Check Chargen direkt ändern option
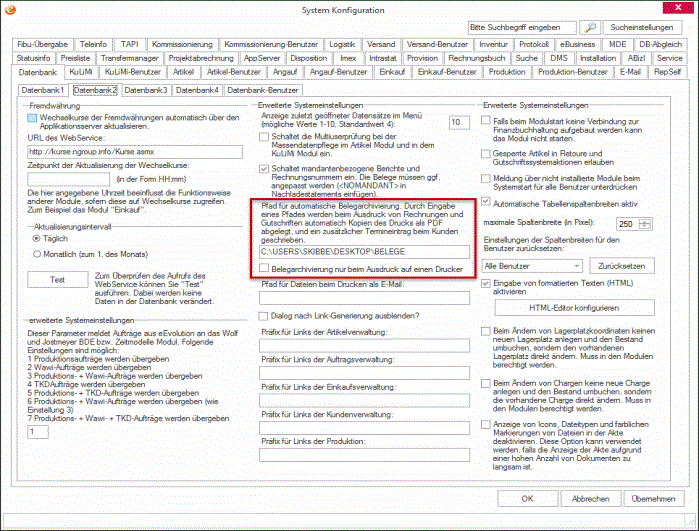The width and height of the screenshot is (699, 531). coord(486,384)
